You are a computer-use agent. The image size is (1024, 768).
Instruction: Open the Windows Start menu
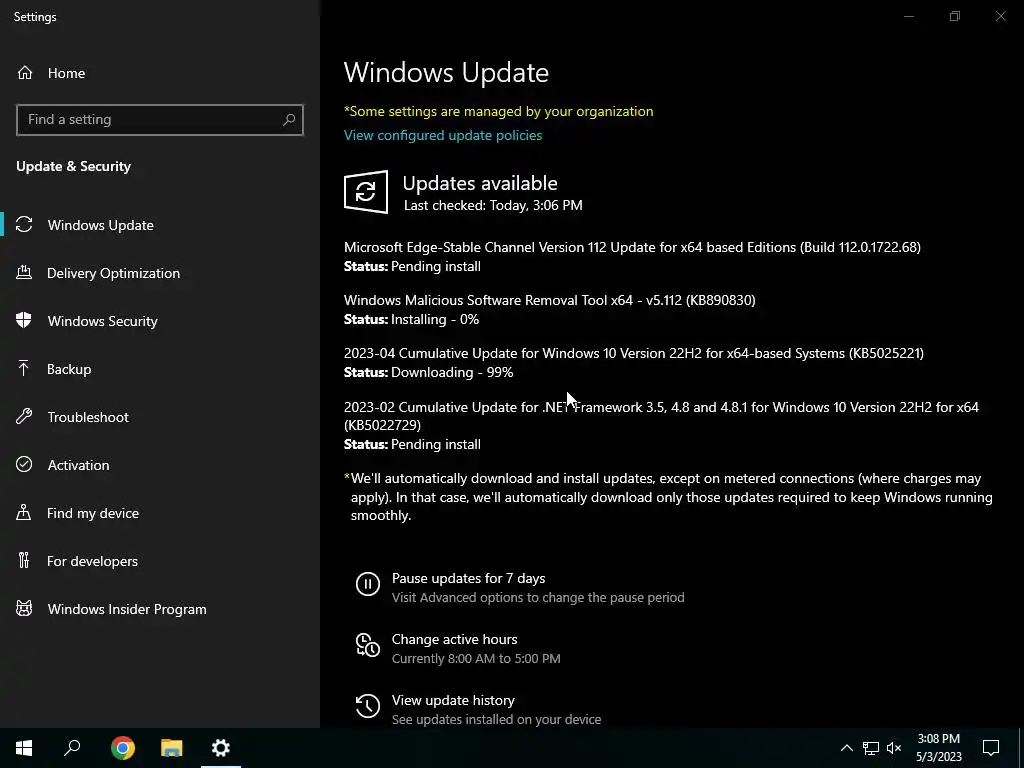[24, 748]
